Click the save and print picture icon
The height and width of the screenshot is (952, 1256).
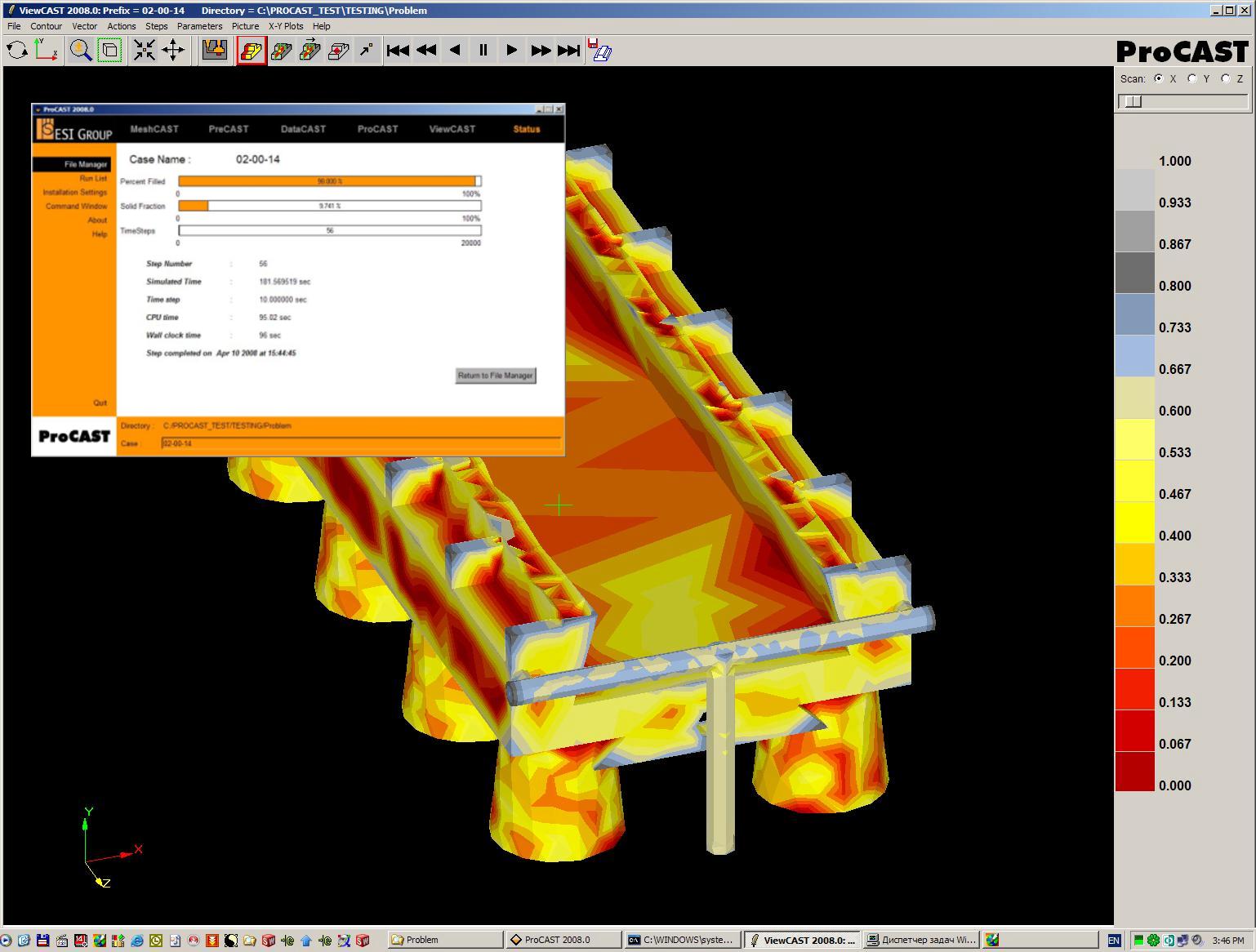point(600,51)
